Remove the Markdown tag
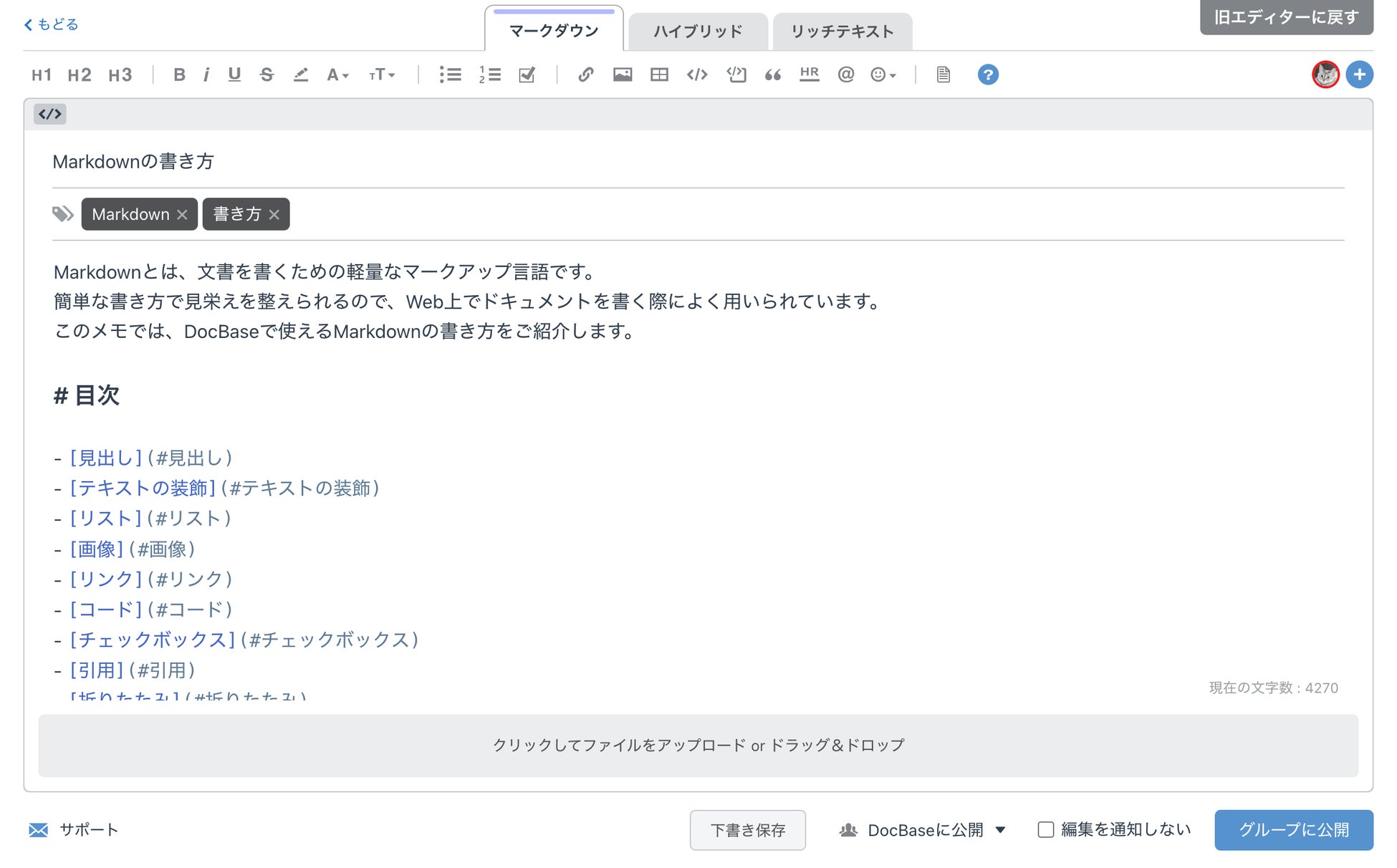Viewport: 1397px width, 868px height. point(182,214)
